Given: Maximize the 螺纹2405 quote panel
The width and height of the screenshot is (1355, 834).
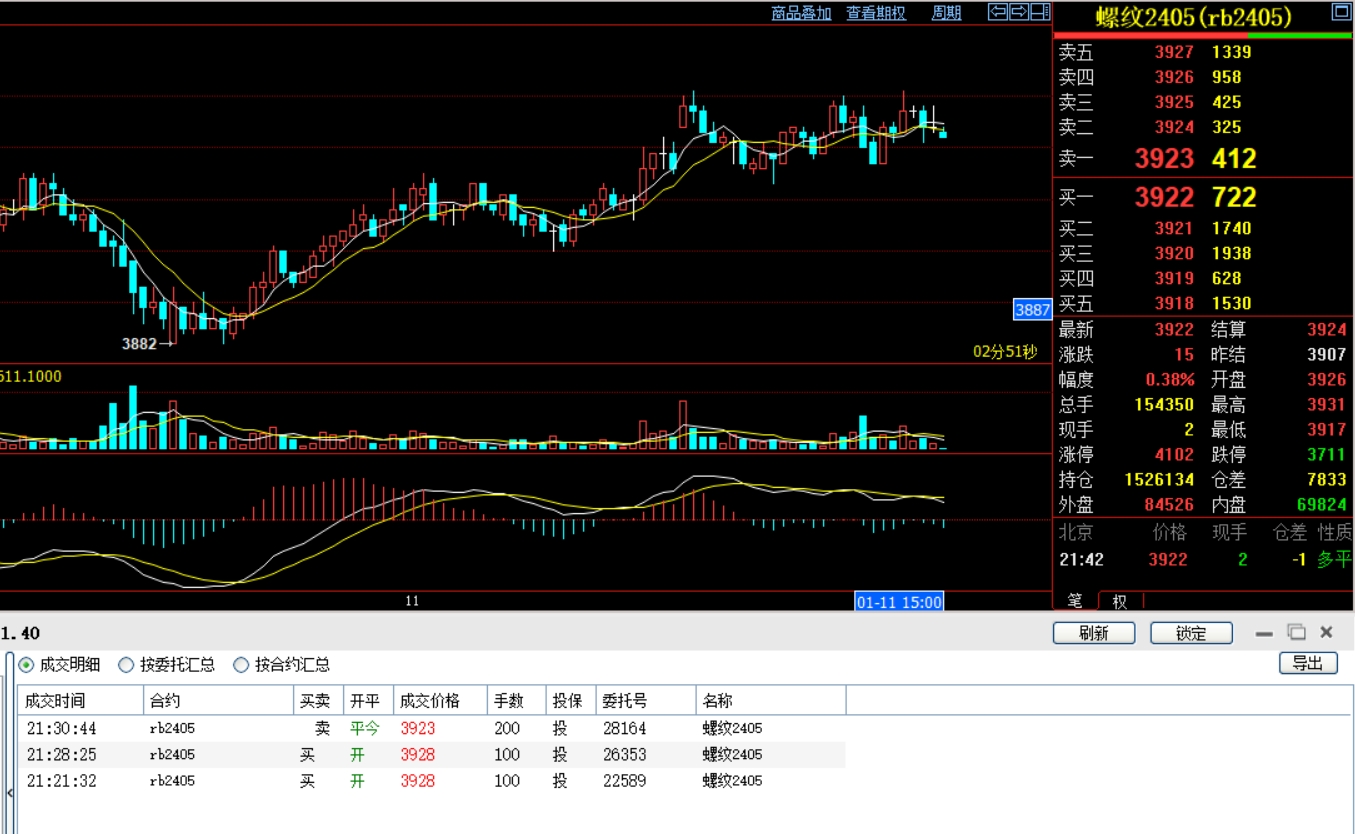Looking at the screenshot, I should [1341, 12].
